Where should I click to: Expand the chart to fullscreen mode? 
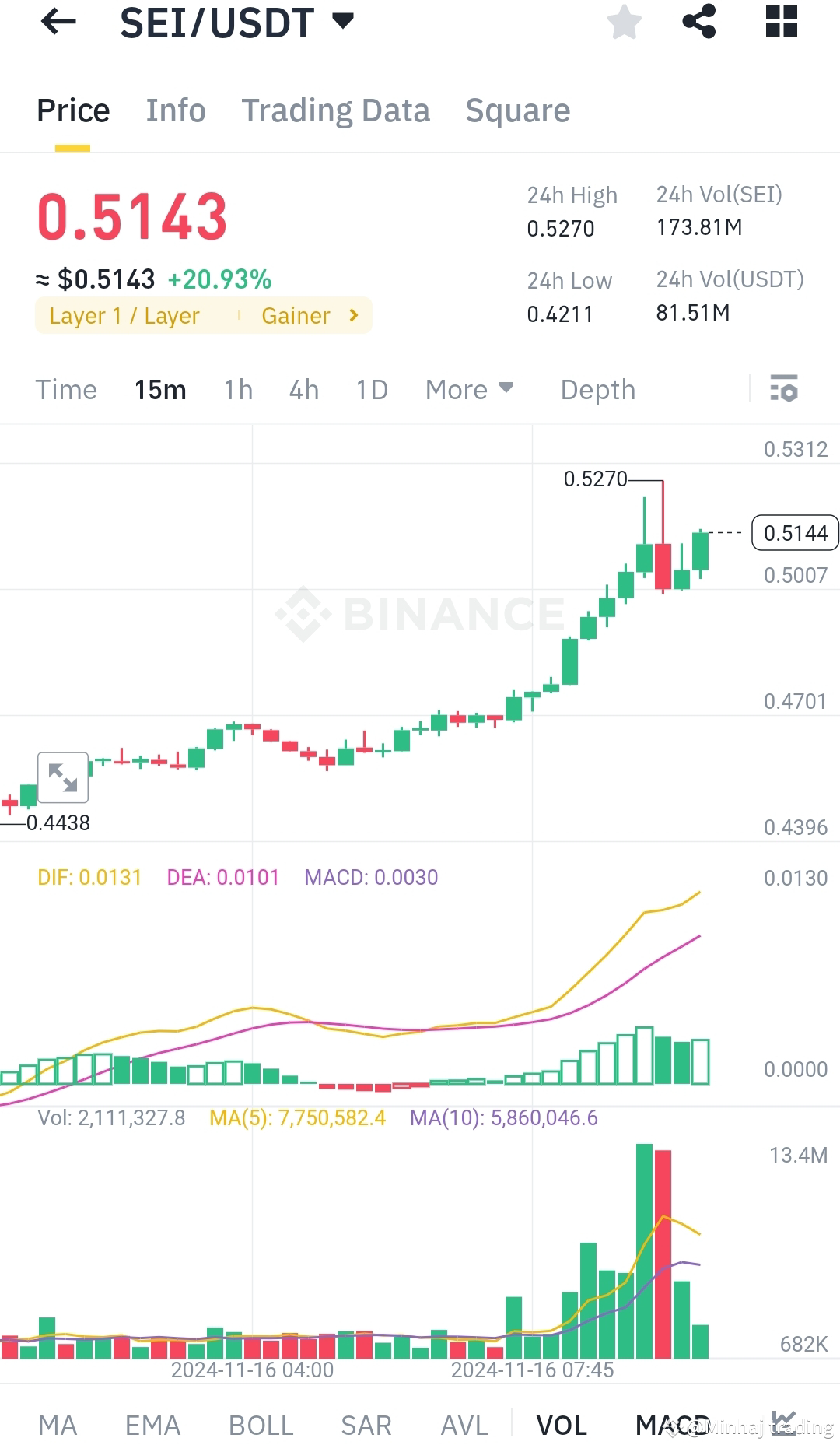62,778
